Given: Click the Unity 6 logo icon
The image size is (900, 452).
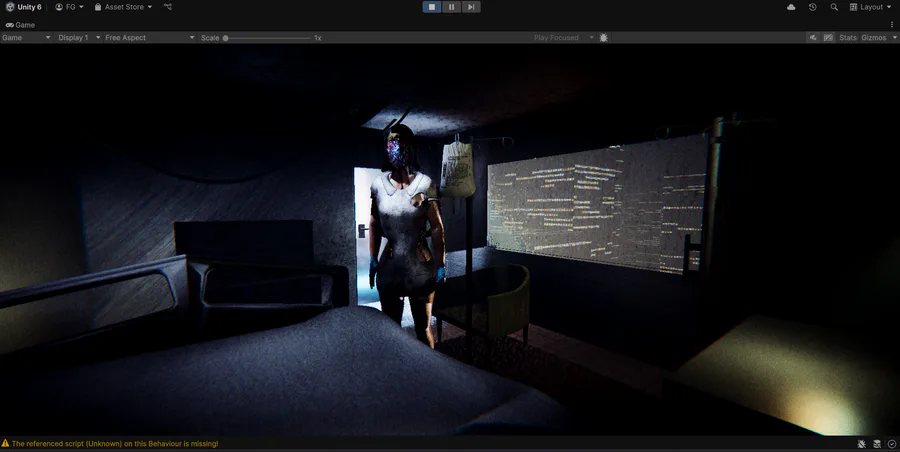Looking at the screenshot, I should (x=10, y=7).
